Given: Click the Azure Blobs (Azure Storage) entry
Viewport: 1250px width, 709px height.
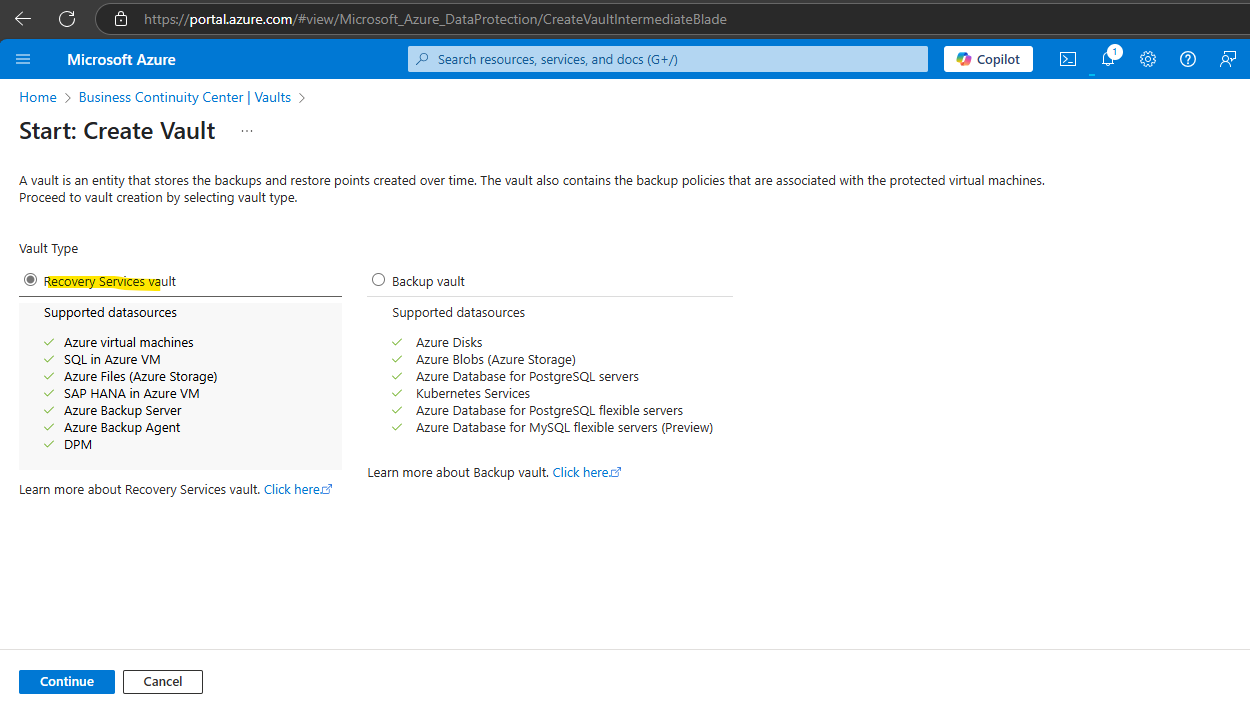Looking at the screenshot, I should (496, 359).
